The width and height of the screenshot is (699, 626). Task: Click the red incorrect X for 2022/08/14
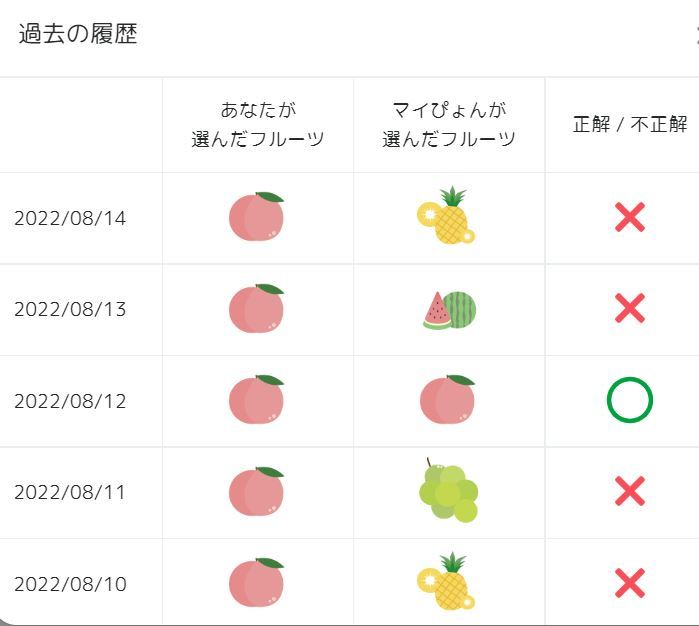coord(630,217)
